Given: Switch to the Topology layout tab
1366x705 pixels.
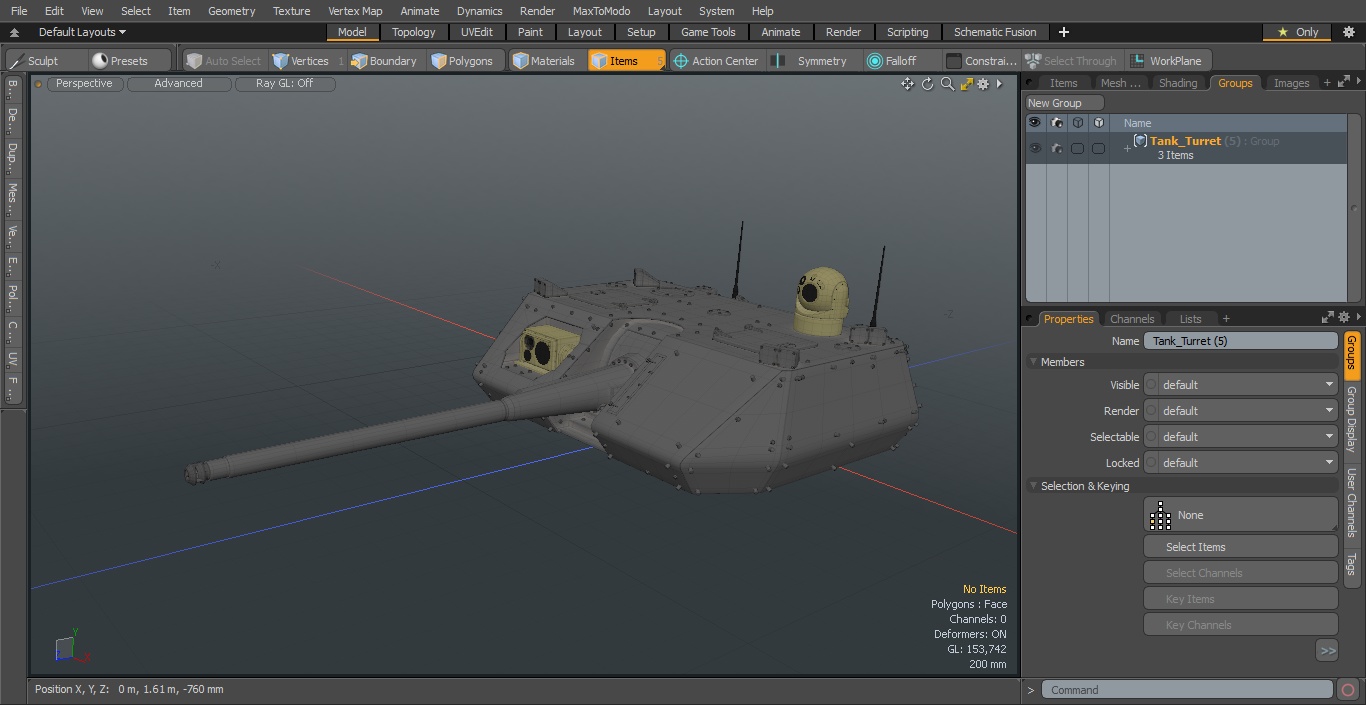Looking at the screenshot, I should click(413, 32).
